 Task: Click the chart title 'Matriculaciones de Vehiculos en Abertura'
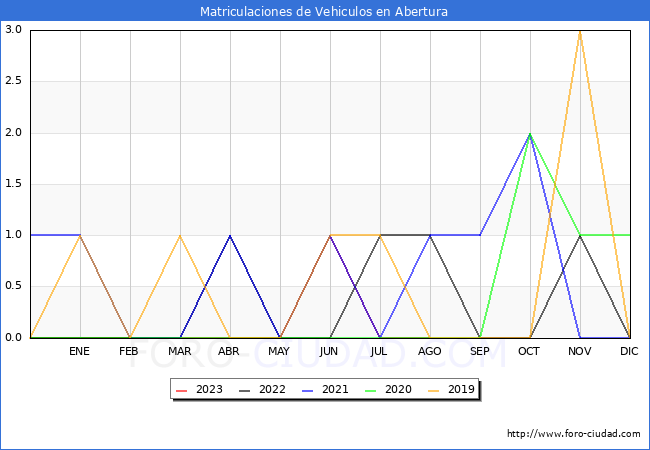(x=324, y=11)
